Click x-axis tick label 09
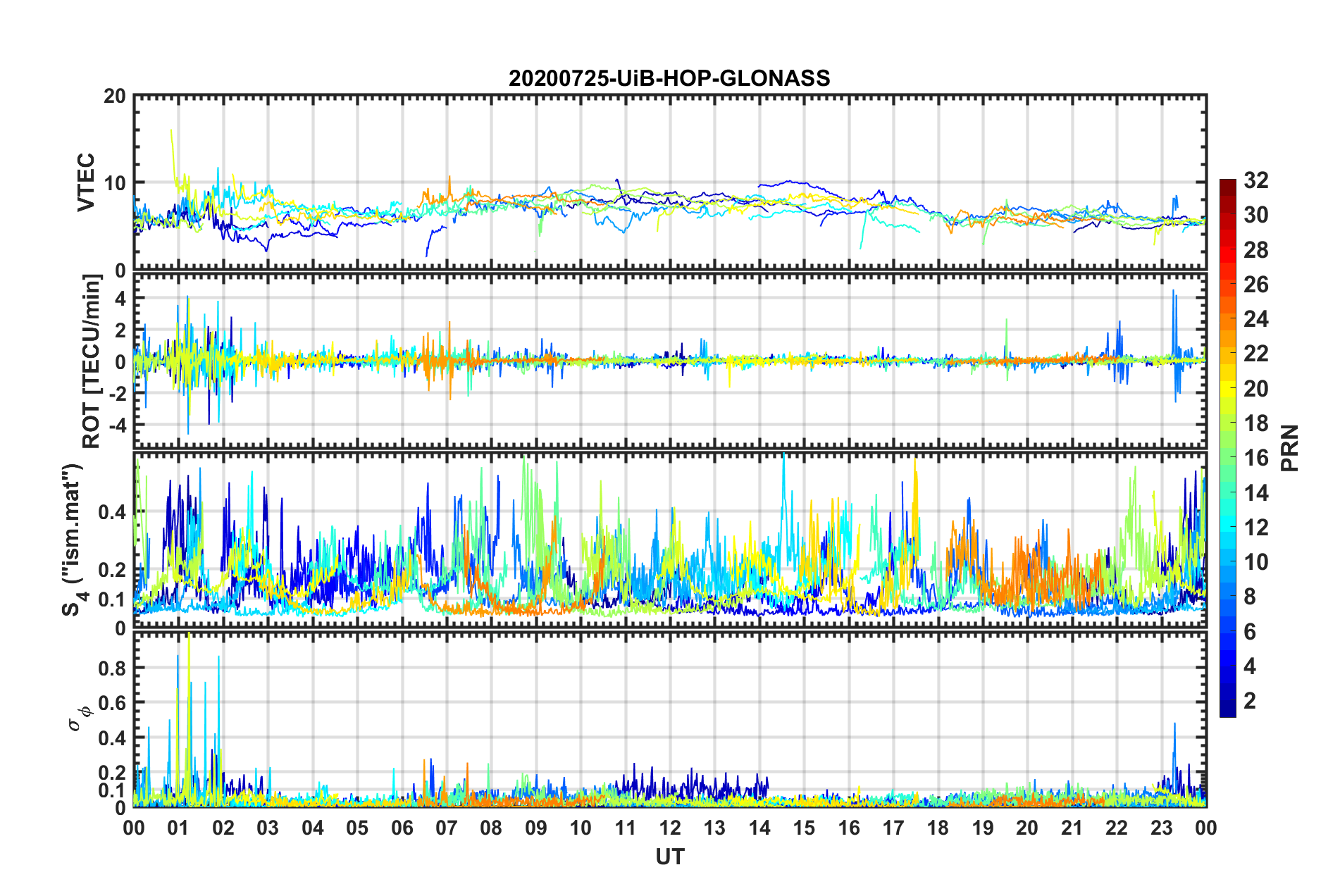 pos(536,828)
